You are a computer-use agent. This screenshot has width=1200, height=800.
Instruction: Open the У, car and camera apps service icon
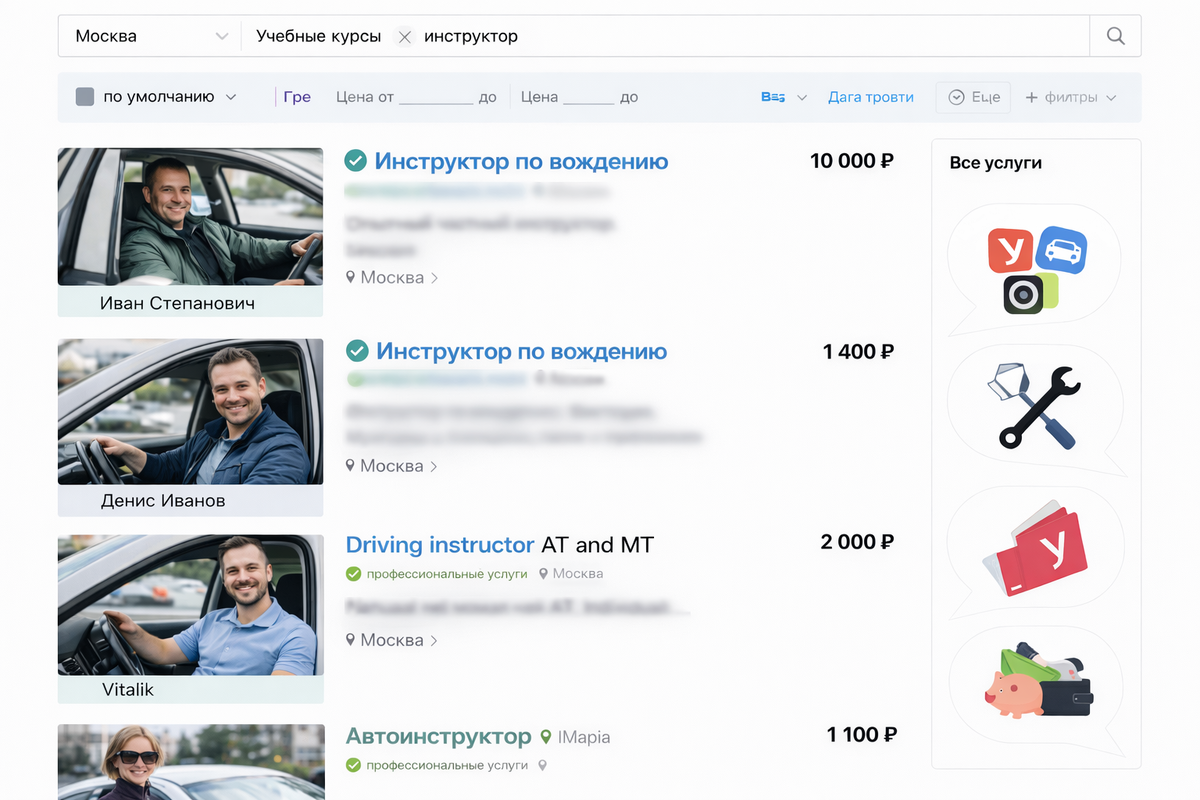[1035, 268]
